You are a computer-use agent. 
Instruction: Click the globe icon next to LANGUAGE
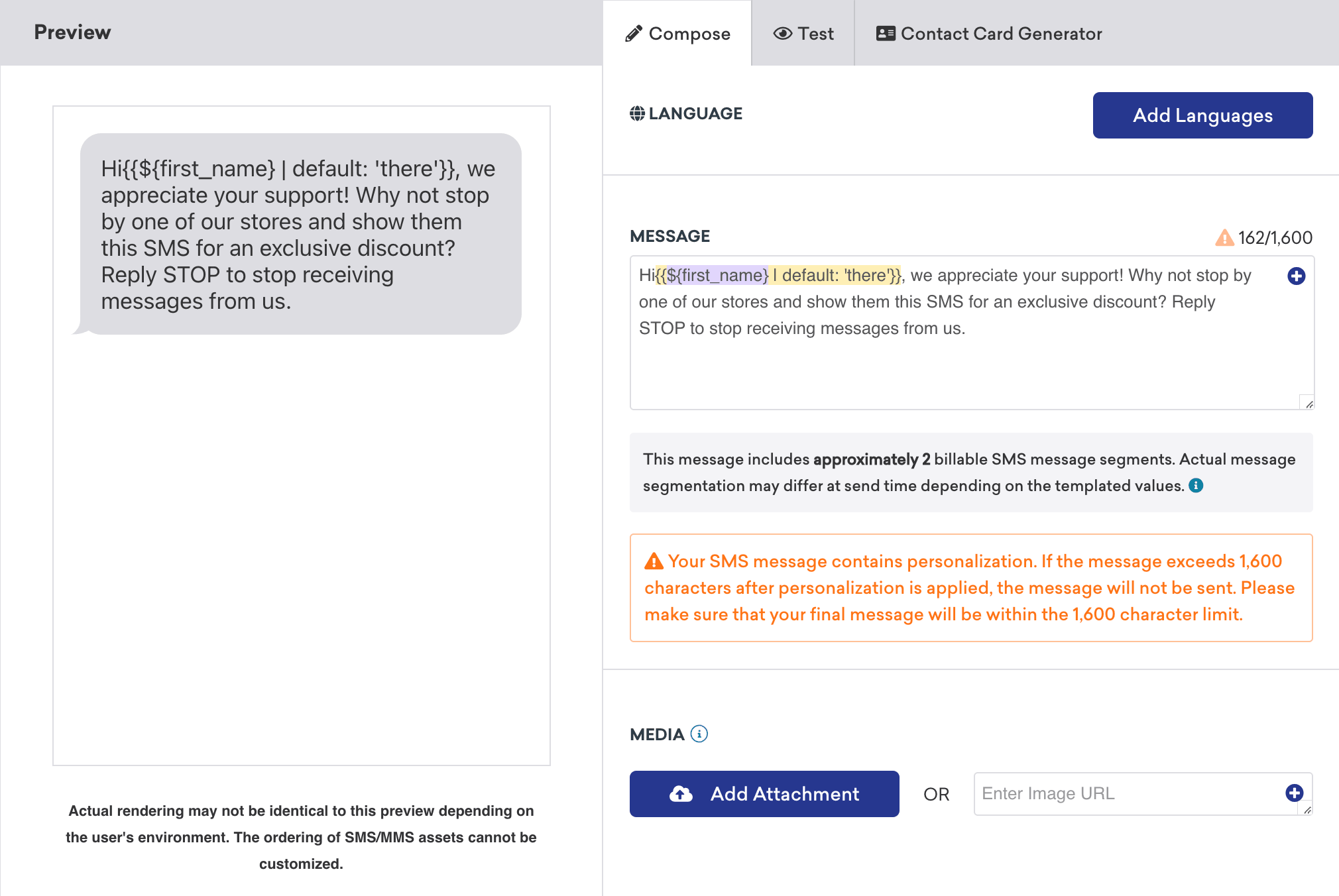coord(637,113)
